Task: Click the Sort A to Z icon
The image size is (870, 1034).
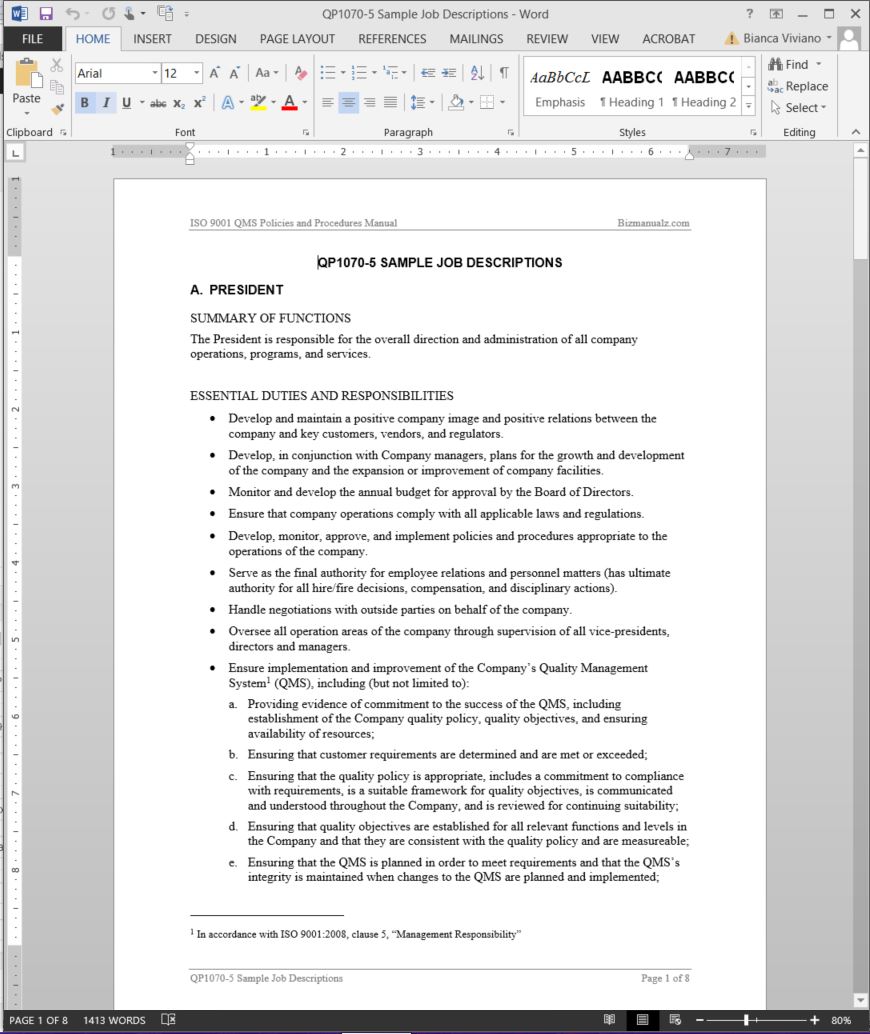Action: pos(478,73)
